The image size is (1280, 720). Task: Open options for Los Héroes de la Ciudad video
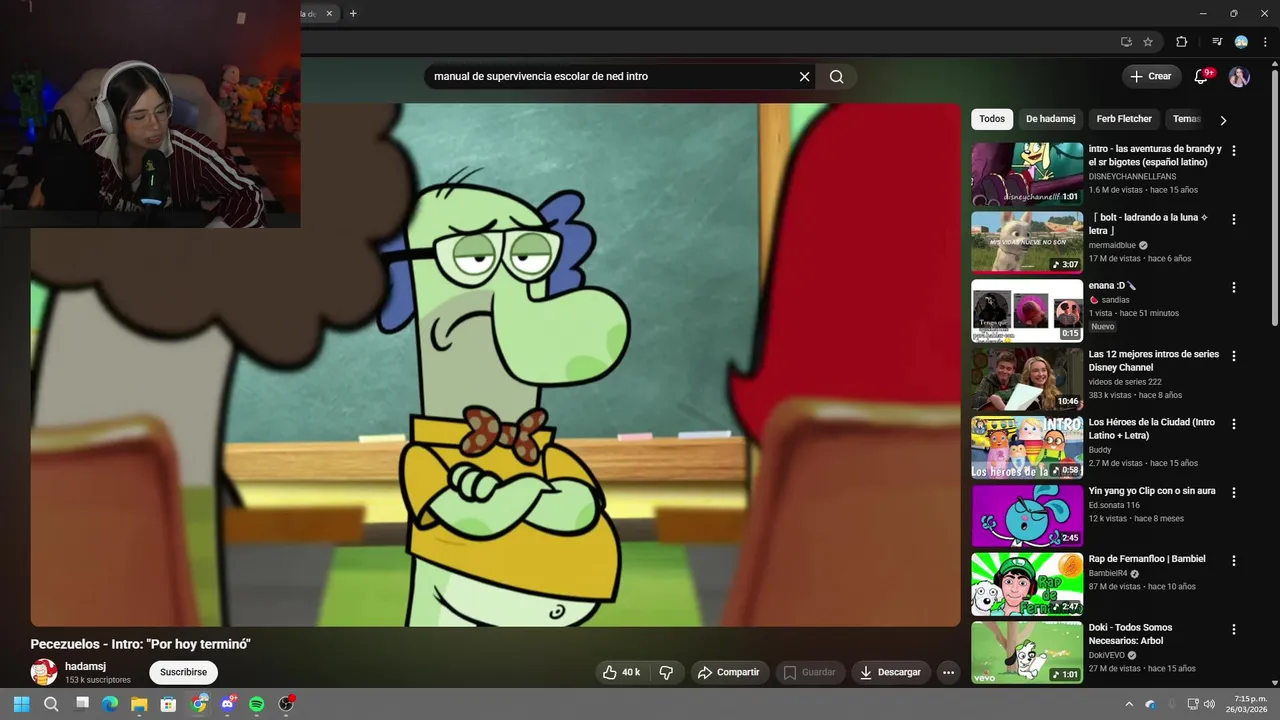1233,424
